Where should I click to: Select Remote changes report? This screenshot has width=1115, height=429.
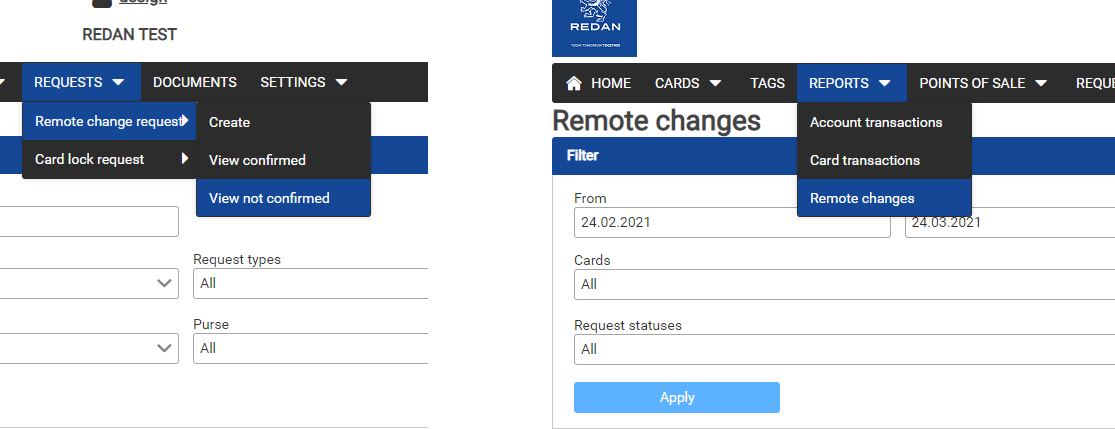[x=862, y=198]
